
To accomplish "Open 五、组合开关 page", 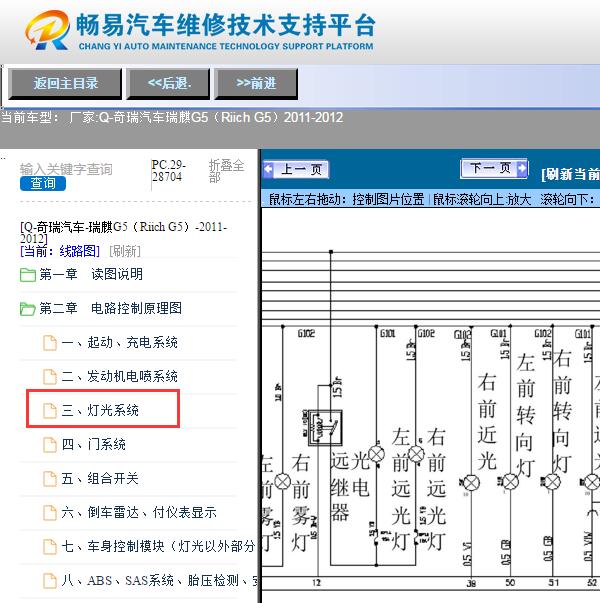I will pos(100,478).
